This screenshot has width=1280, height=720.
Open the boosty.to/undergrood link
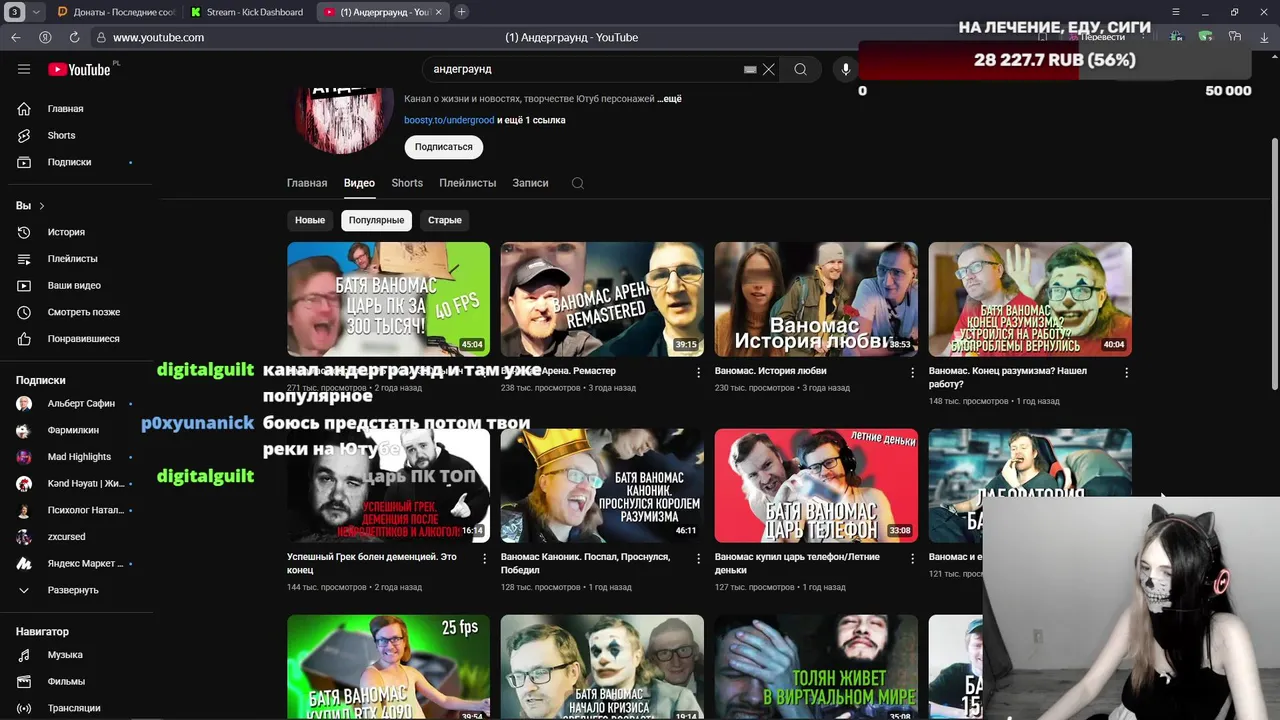coord(449,120)
